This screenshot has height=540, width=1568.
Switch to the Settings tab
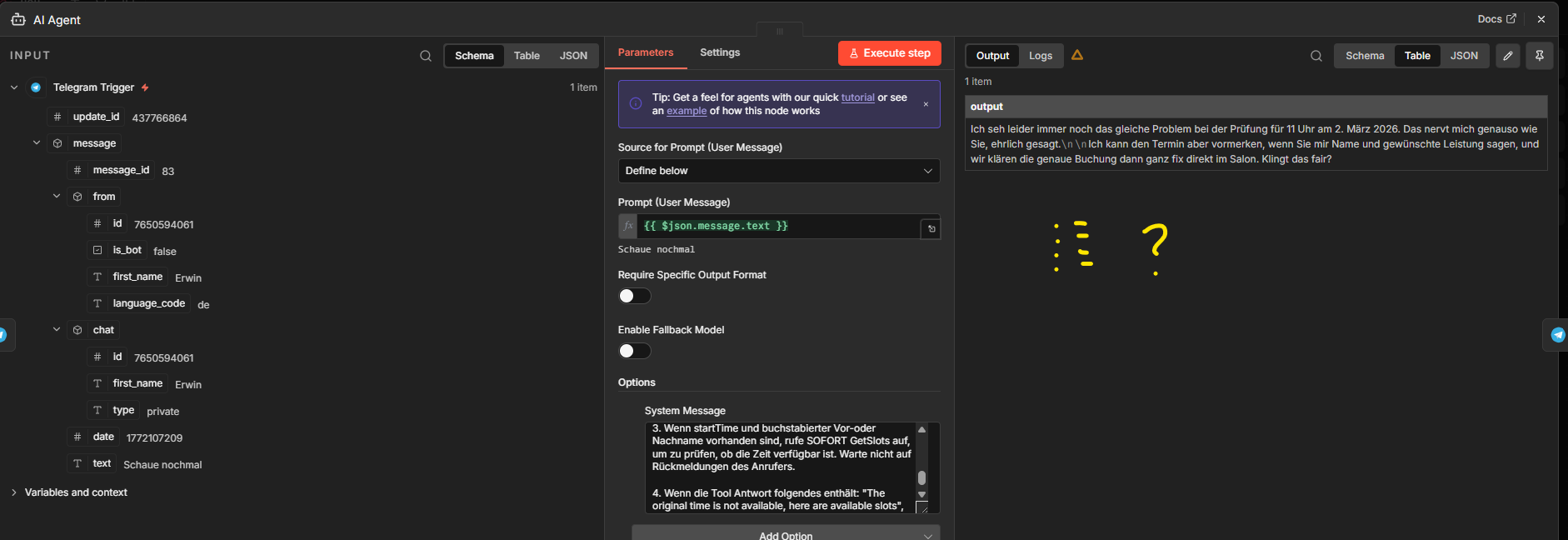(720, 52)
